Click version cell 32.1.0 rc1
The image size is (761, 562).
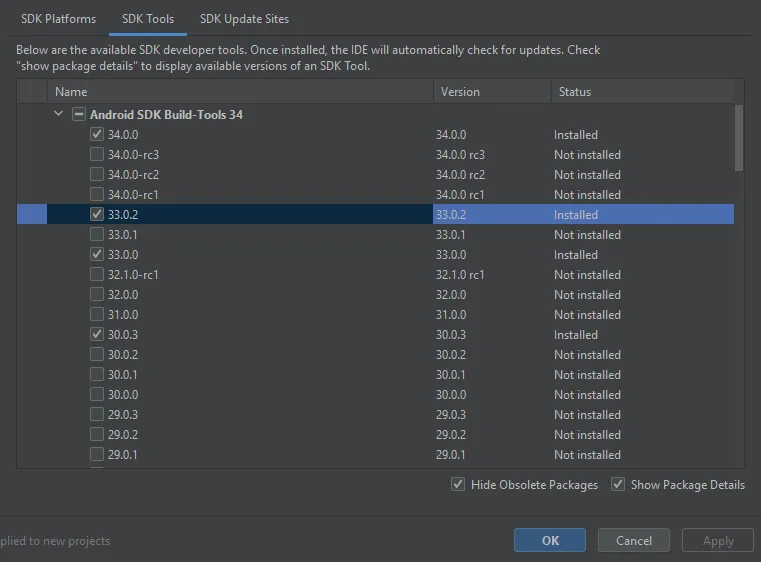460,274
